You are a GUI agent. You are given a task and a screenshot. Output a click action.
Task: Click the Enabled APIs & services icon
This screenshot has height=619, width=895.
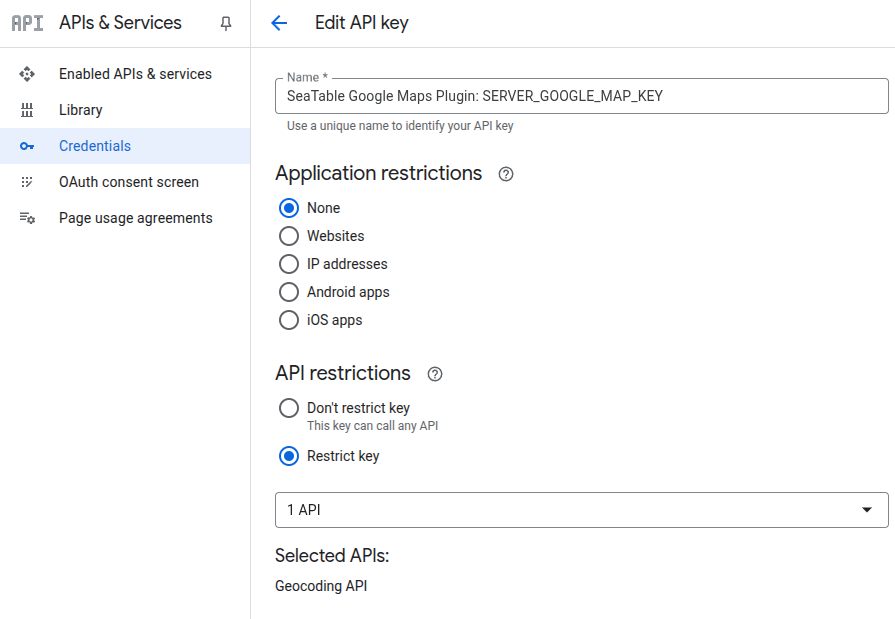(x=27, y=74)
